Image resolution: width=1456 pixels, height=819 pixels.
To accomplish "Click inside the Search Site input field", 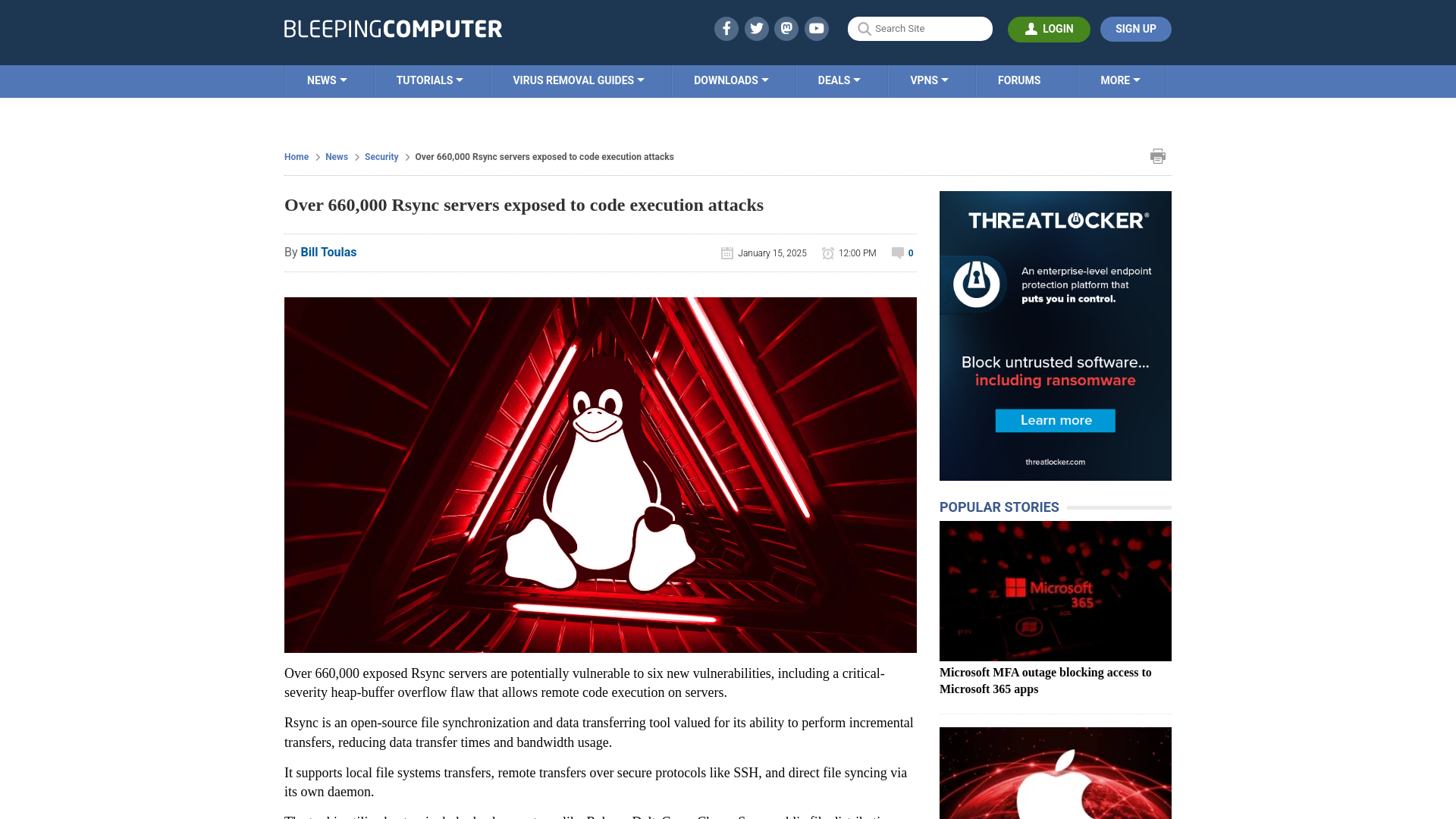I will [920, 28].
